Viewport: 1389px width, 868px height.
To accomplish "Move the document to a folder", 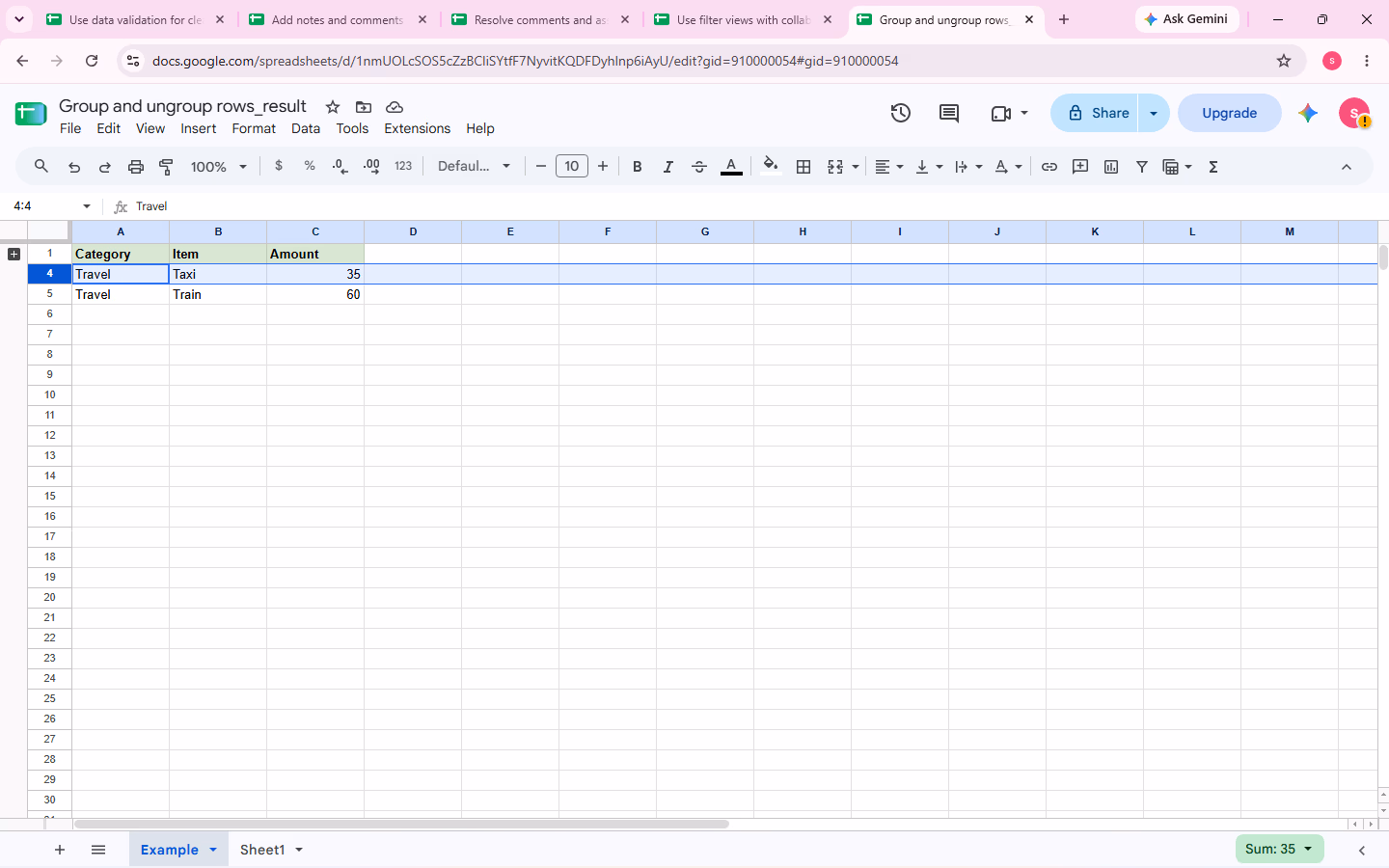I will [364, 107].
